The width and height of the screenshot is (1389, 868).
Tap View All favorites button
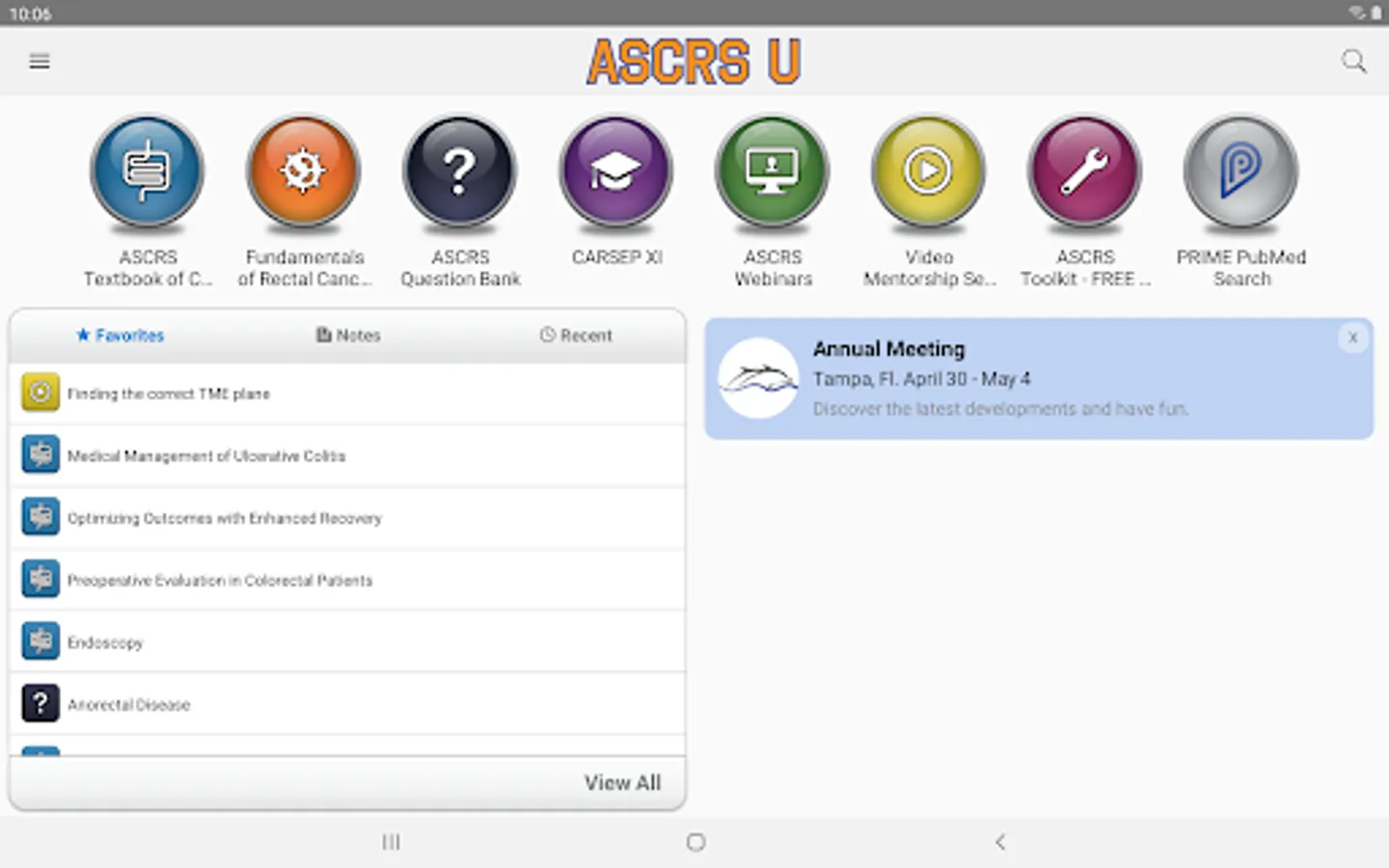coord(622,783)
